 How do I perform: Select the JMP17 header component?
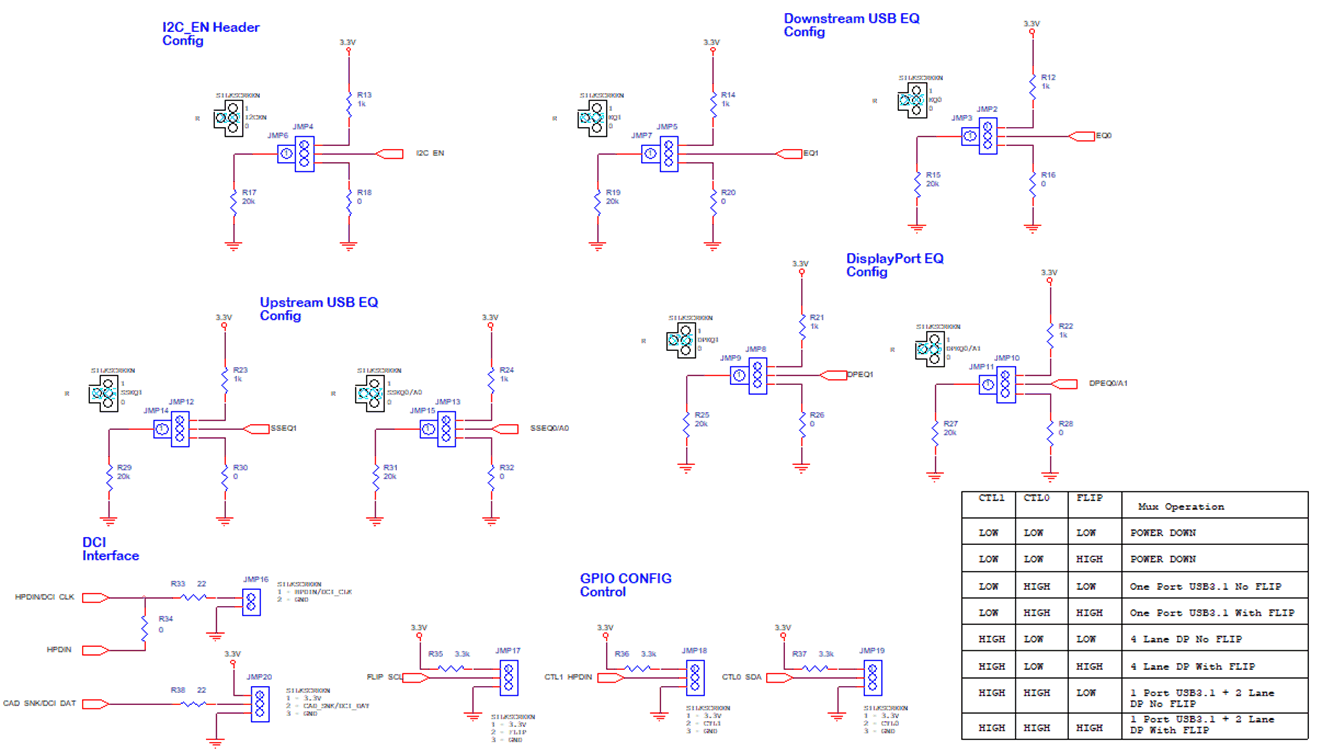(x=509, y=677)
